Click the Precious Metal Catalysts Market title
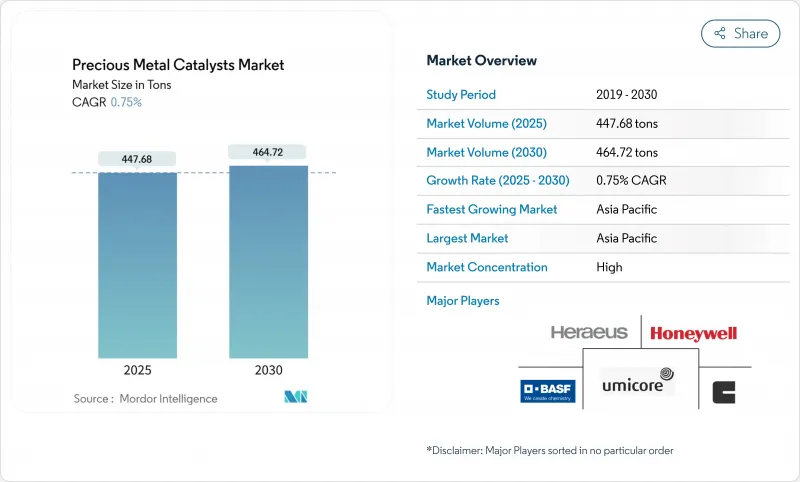The width and height of the screenshot is (800, 482). point(178,65)
